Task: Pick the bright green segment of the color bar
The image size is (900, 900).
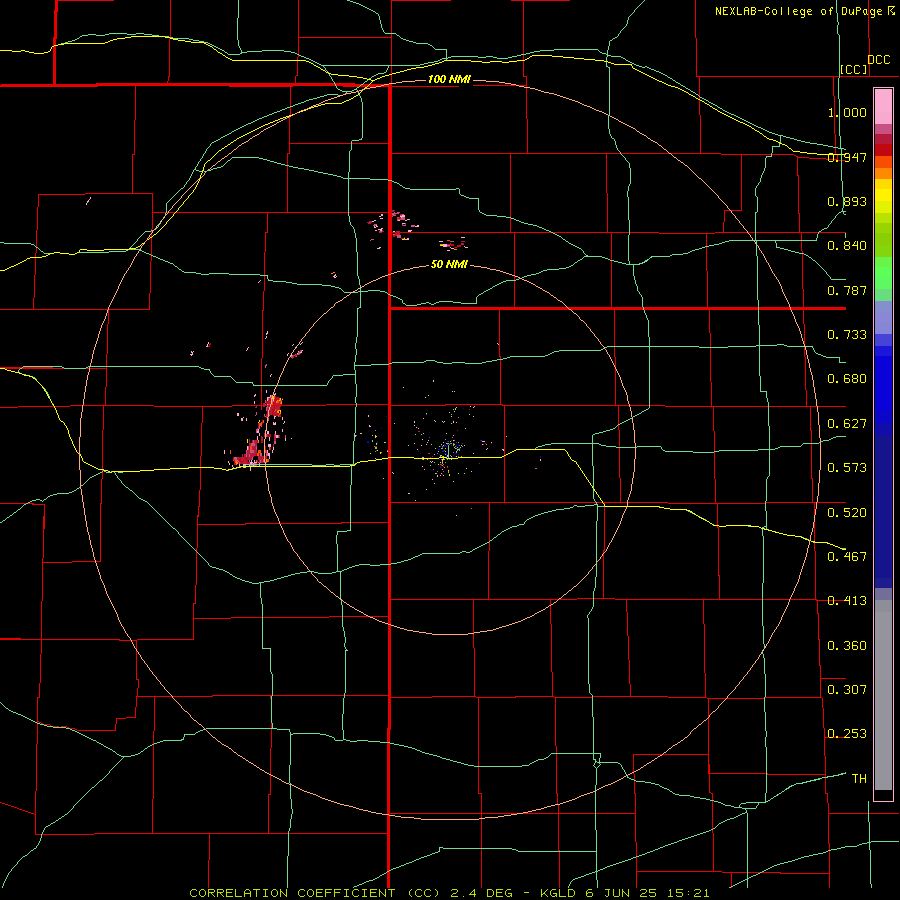Action: tap(883, 273)
